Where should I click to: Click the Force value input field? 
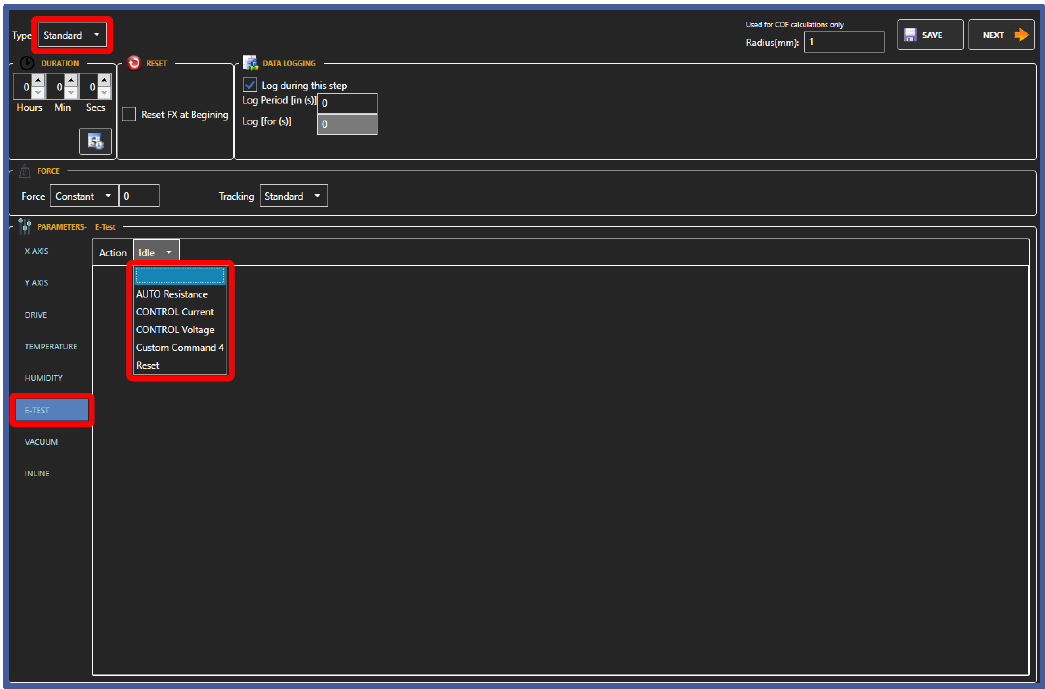click(139, 196)
